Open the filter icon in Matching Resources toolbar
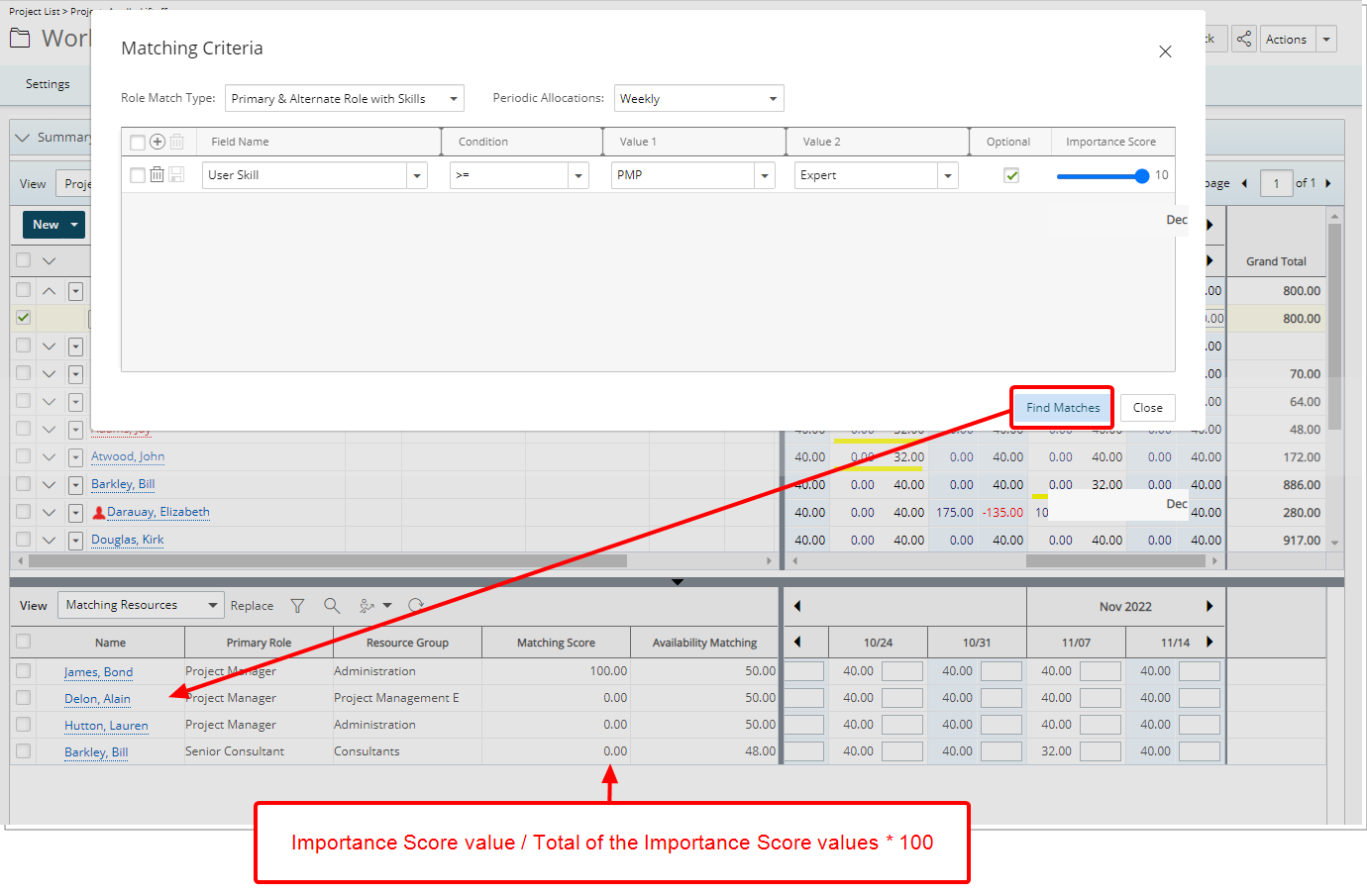1367x896 pixels. (x=297, y=605)
